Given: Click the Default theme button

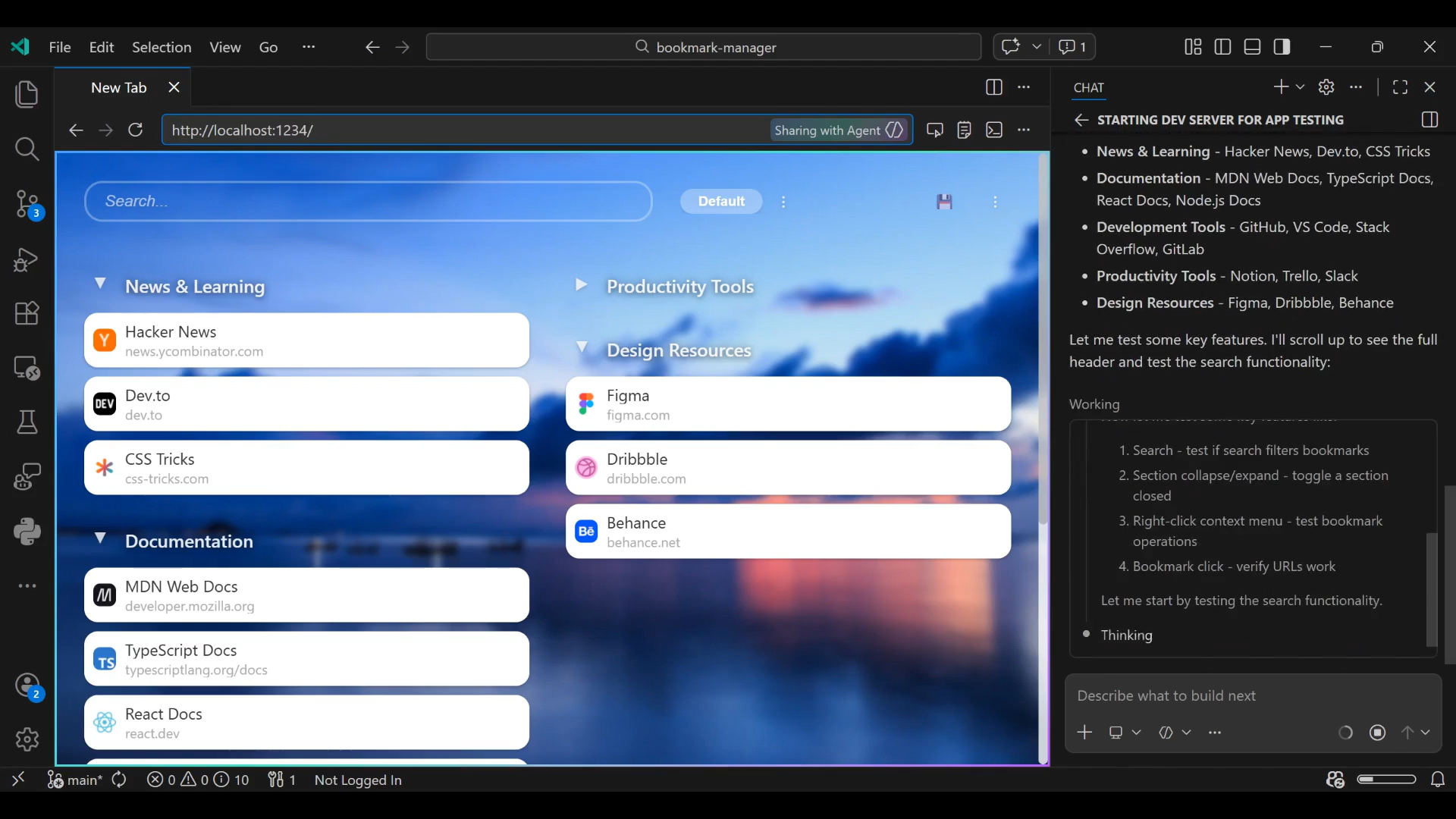Looking at the screenshot, I should (720, 202).
